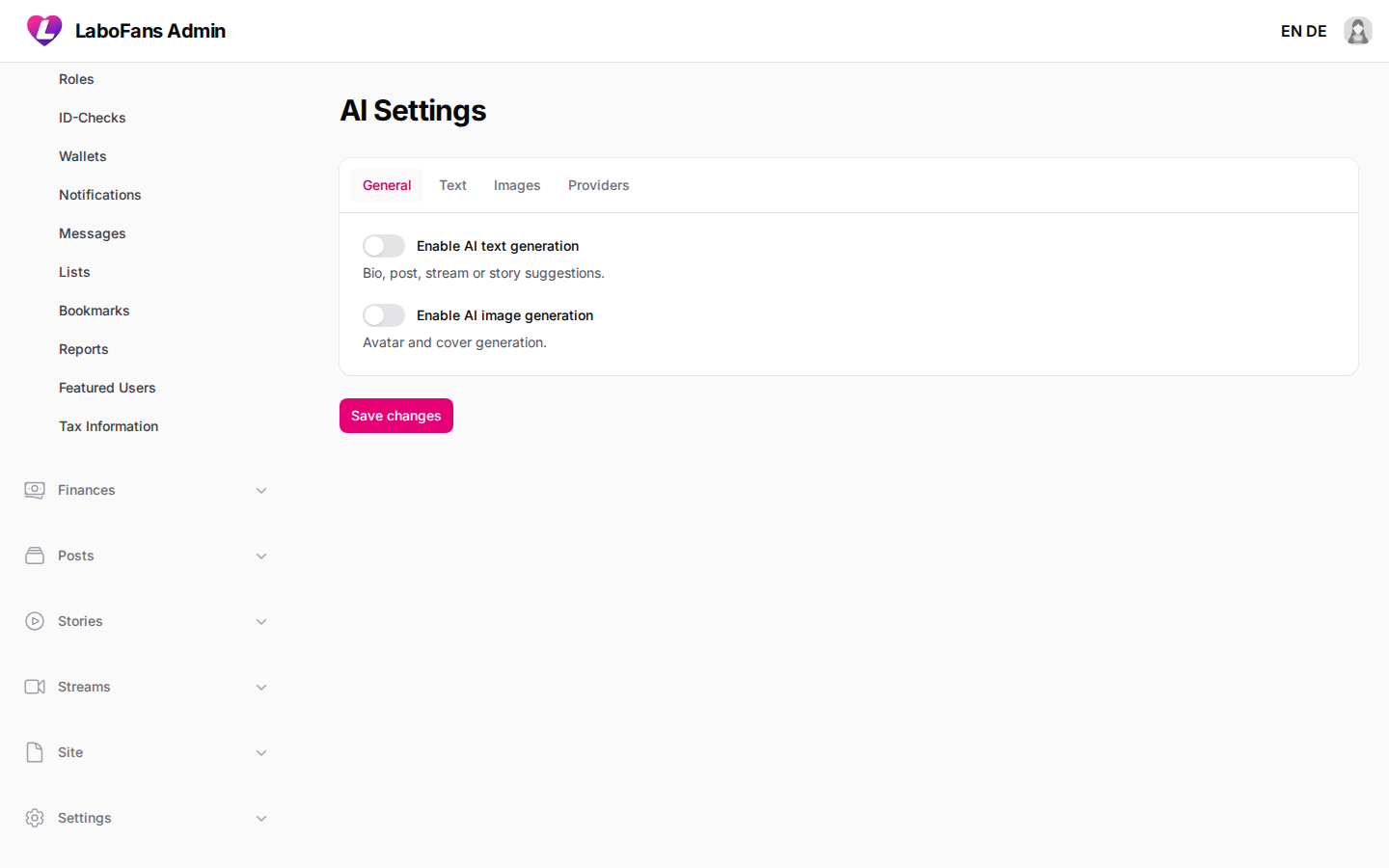Open Notifications in the sidebar
The image size is (1389, 868).
click(x=100, y=195)
